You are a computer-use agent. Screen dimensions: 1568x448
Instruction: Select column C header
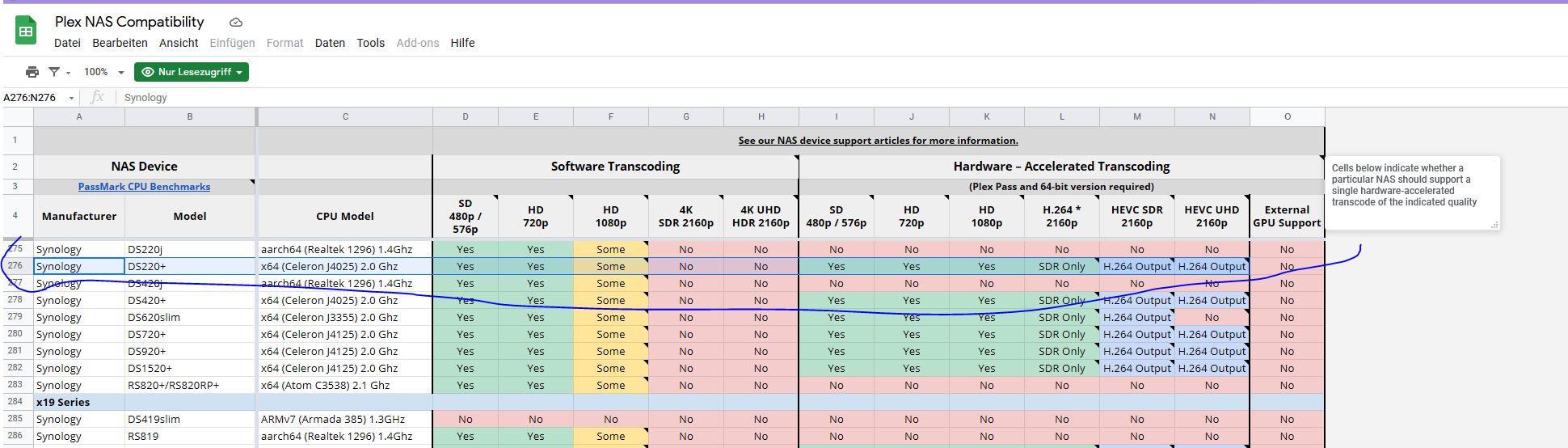(x=345, y=116)
